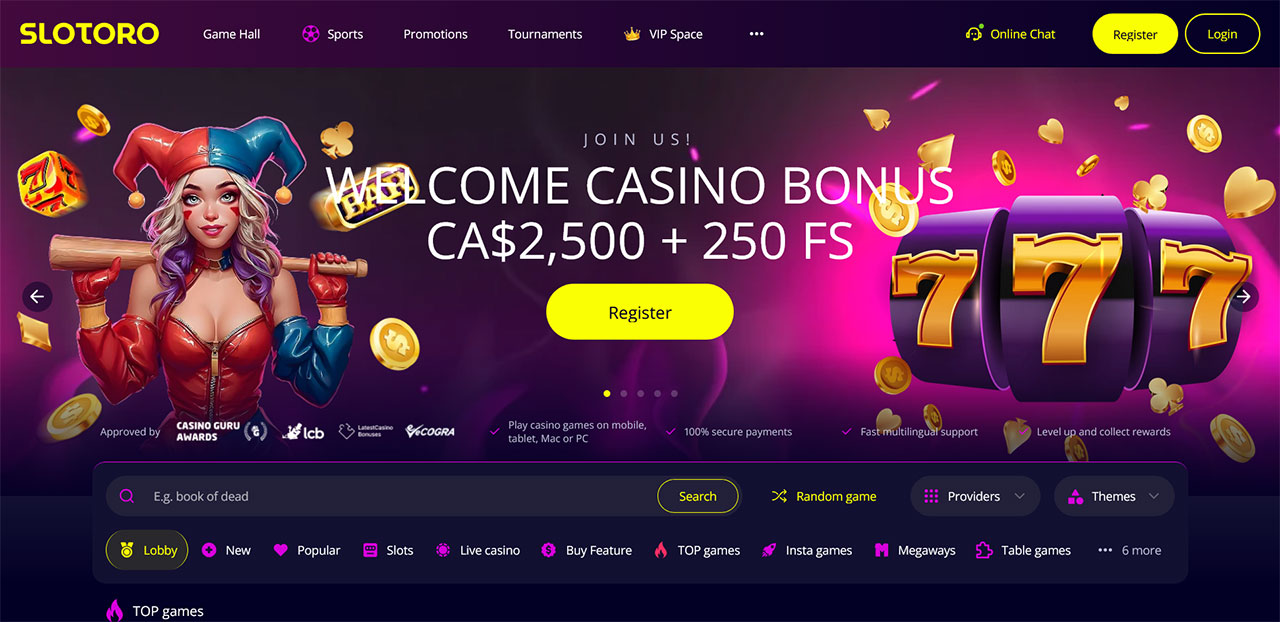1280x622 pixels.
Task: Open the three-dot overflow menu in the header
Action: (756, 34)
